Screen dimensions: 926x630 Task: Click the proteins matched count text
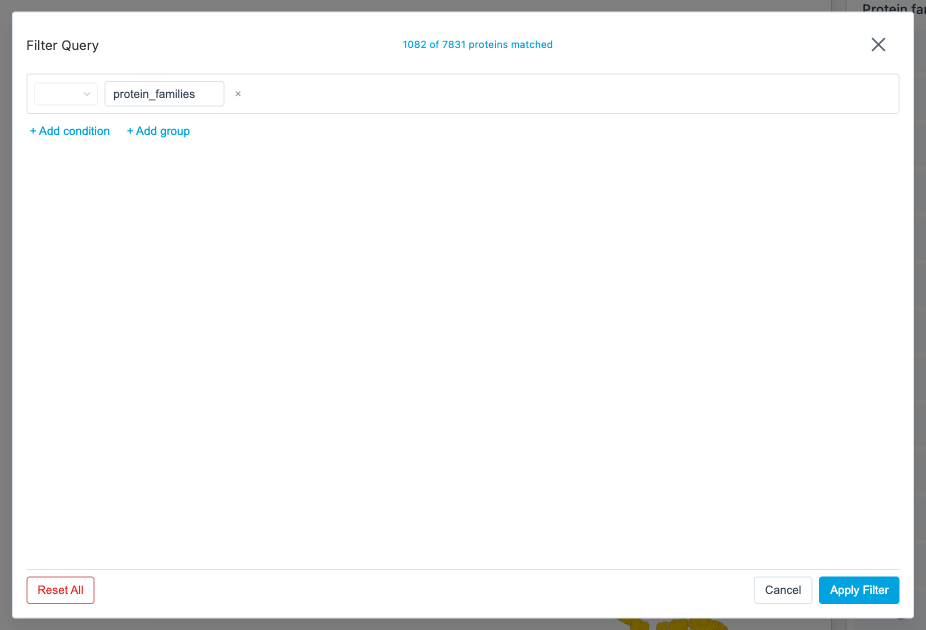pos(477,45)
